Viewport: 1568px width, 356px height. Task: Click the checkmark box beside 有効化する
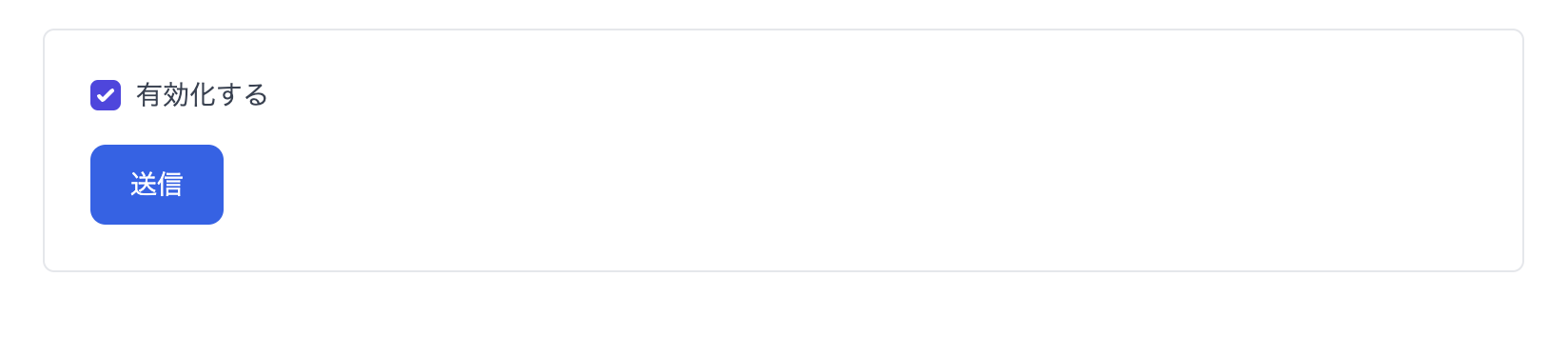tap(106, 95)
